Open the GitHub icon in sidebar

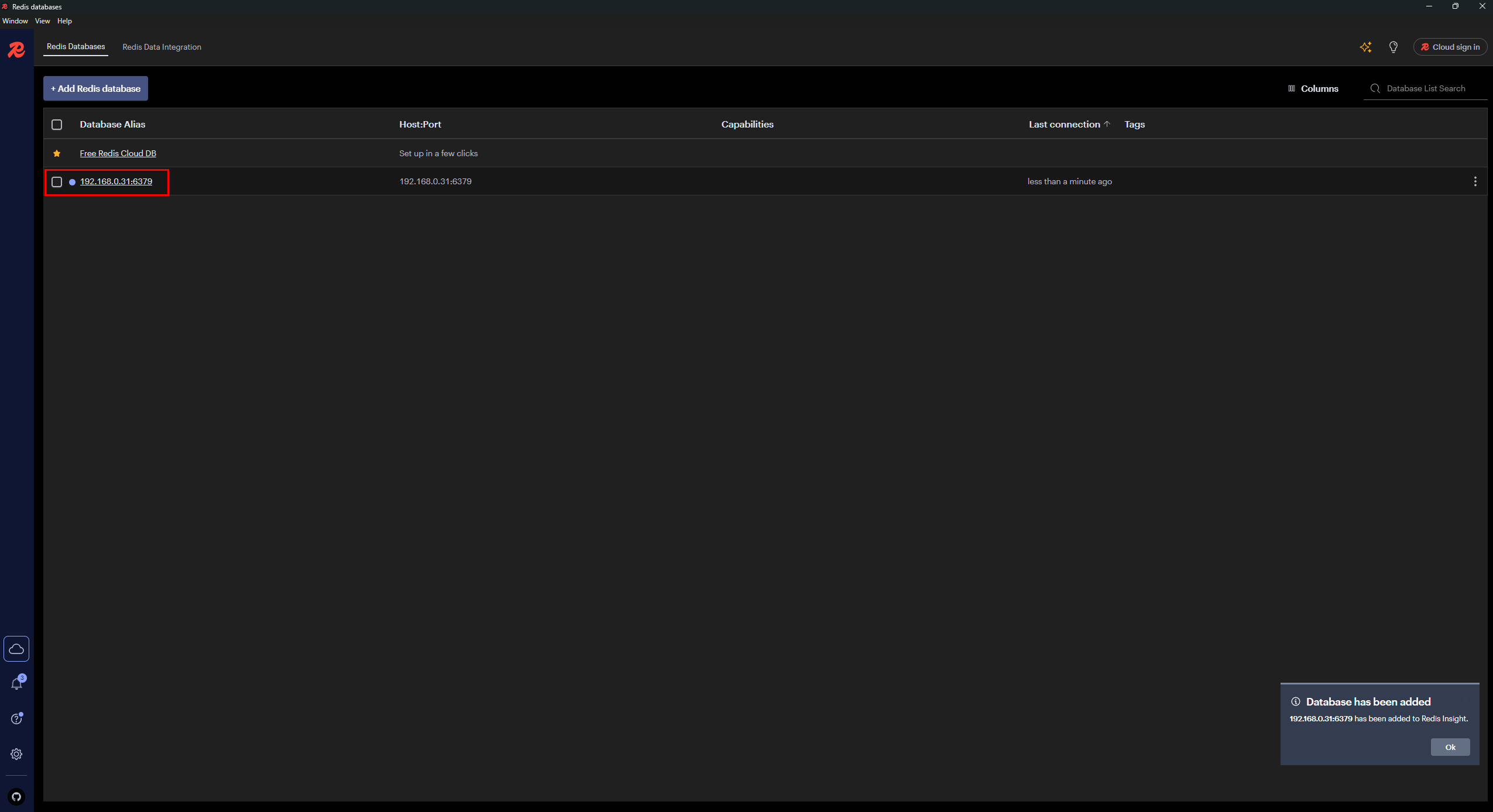pos(16,796)
